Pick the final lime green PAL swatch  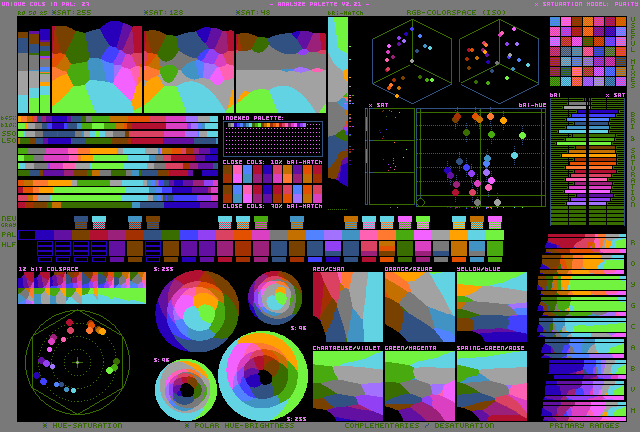(x=495, y=235)
